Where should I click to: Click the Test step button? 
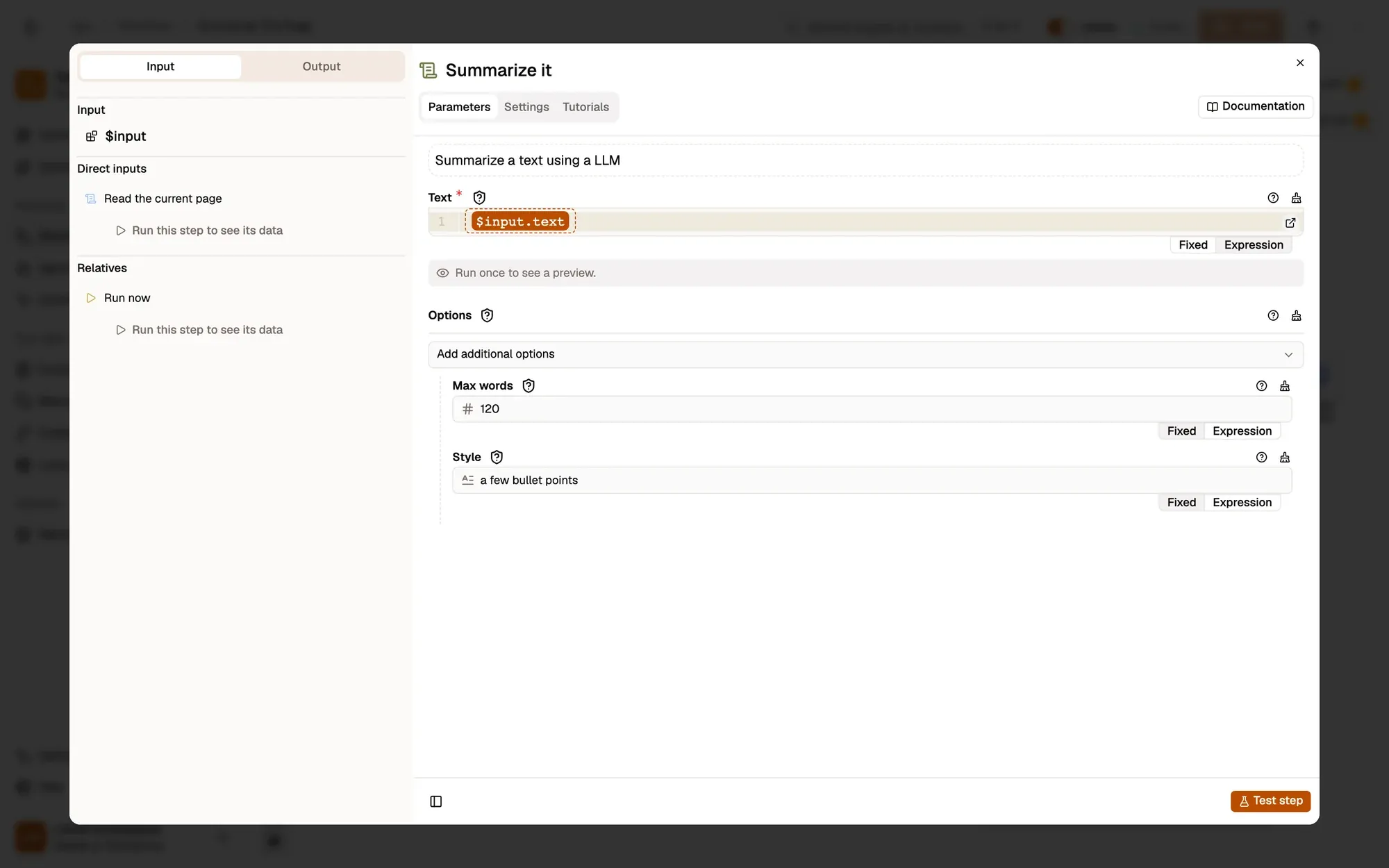1270,801
